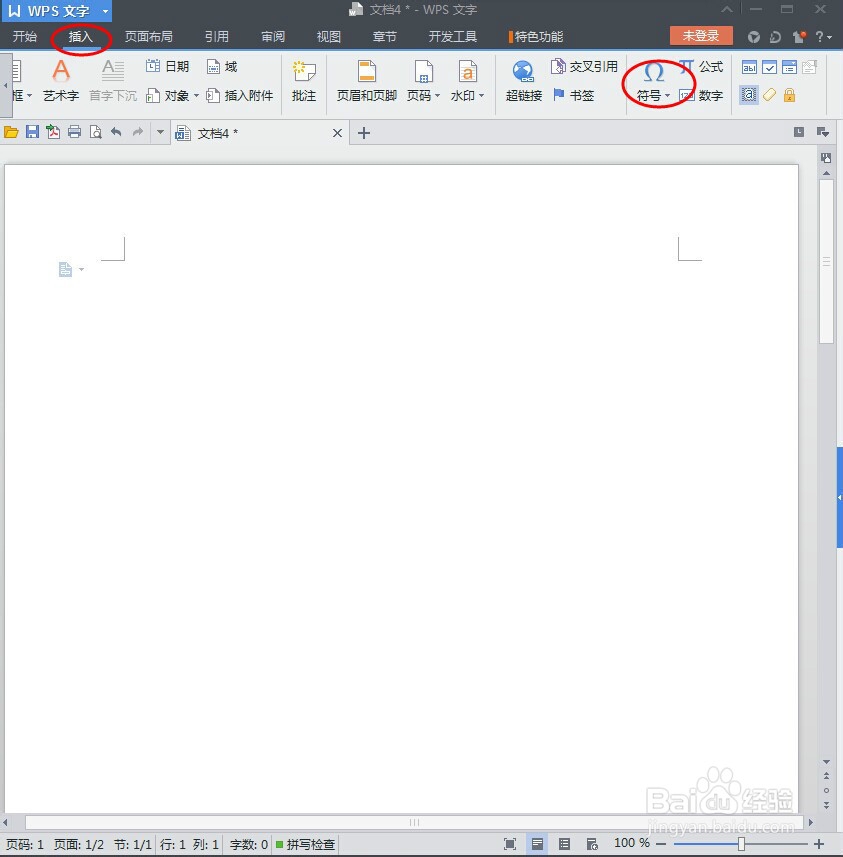843x857 pixels.
Task: Click the 100 % zoom level text
Action: [x=632, y=843]
